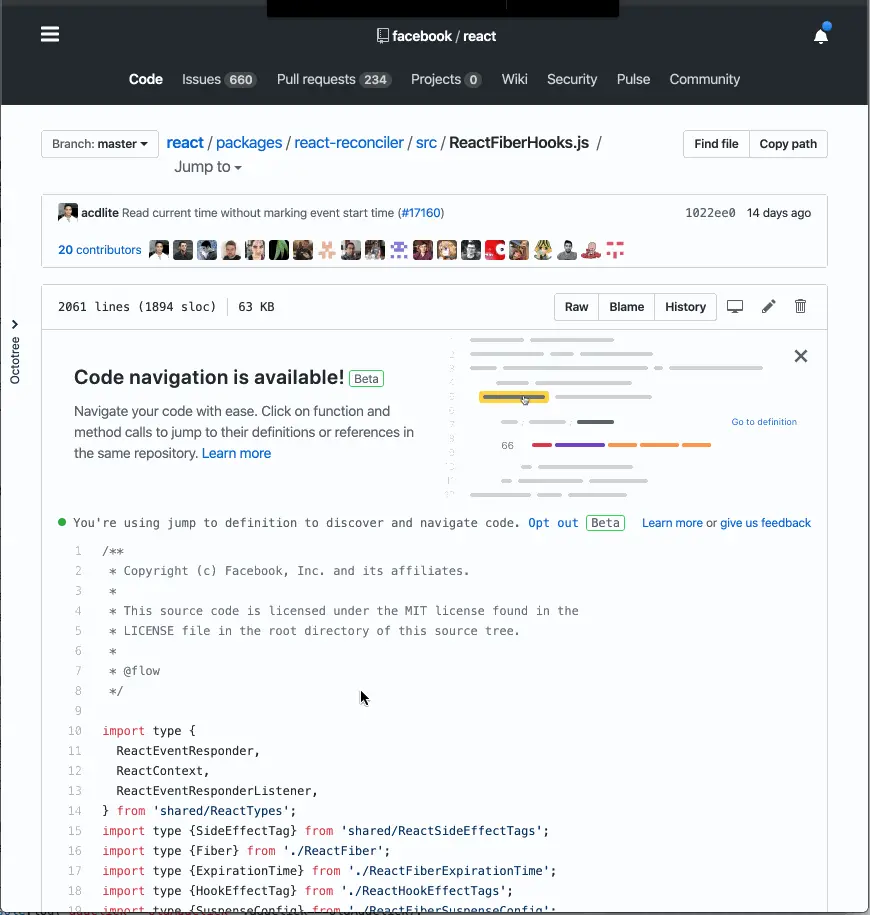
Task: View the Raw file
Action: [x=576, y=307]
